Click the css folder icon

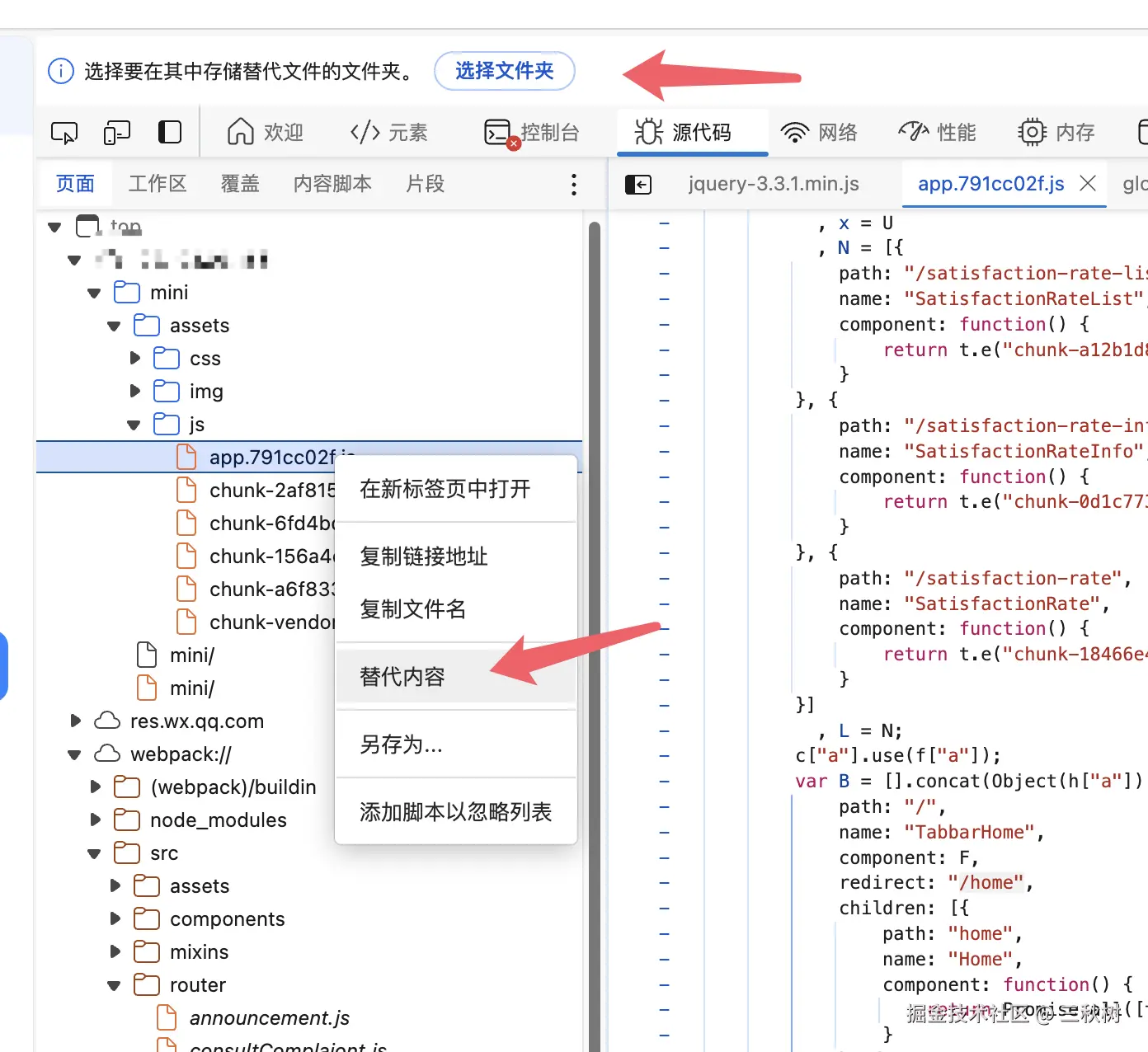click(167, 358)
